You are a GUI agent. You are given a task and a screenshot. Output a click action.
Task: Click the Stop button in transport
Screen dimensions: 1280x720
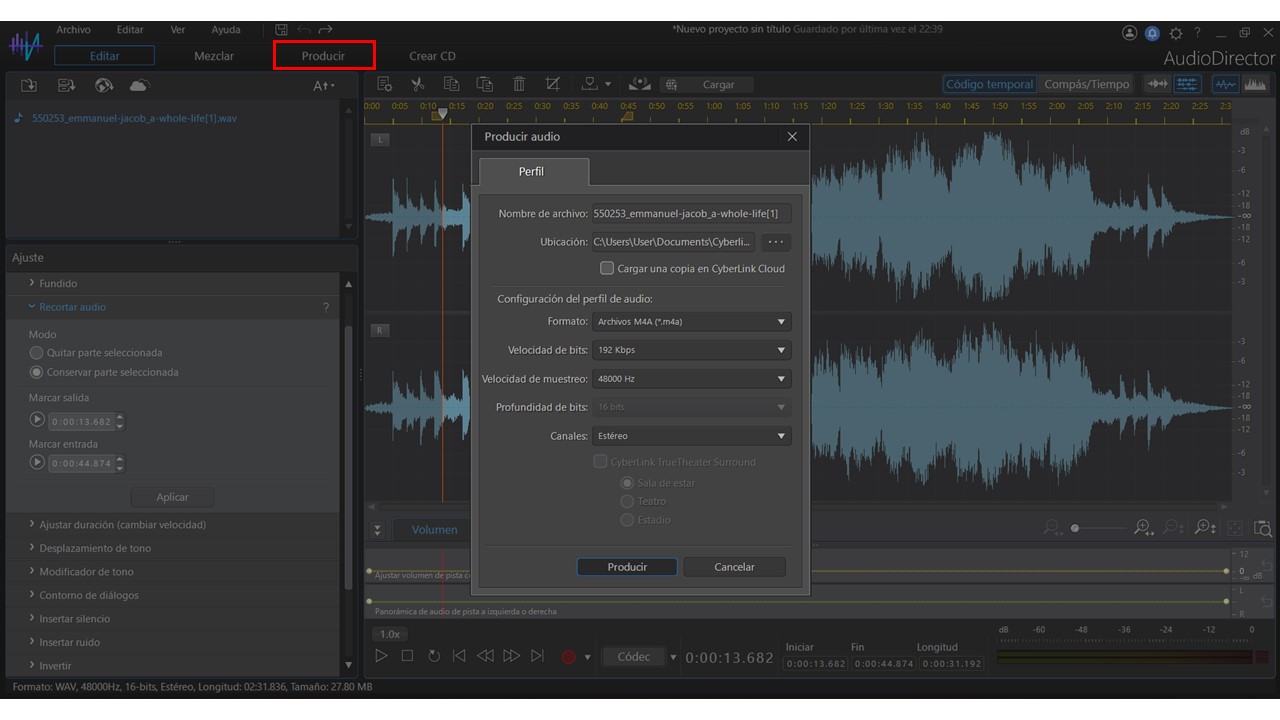click(x=407, y=656)
